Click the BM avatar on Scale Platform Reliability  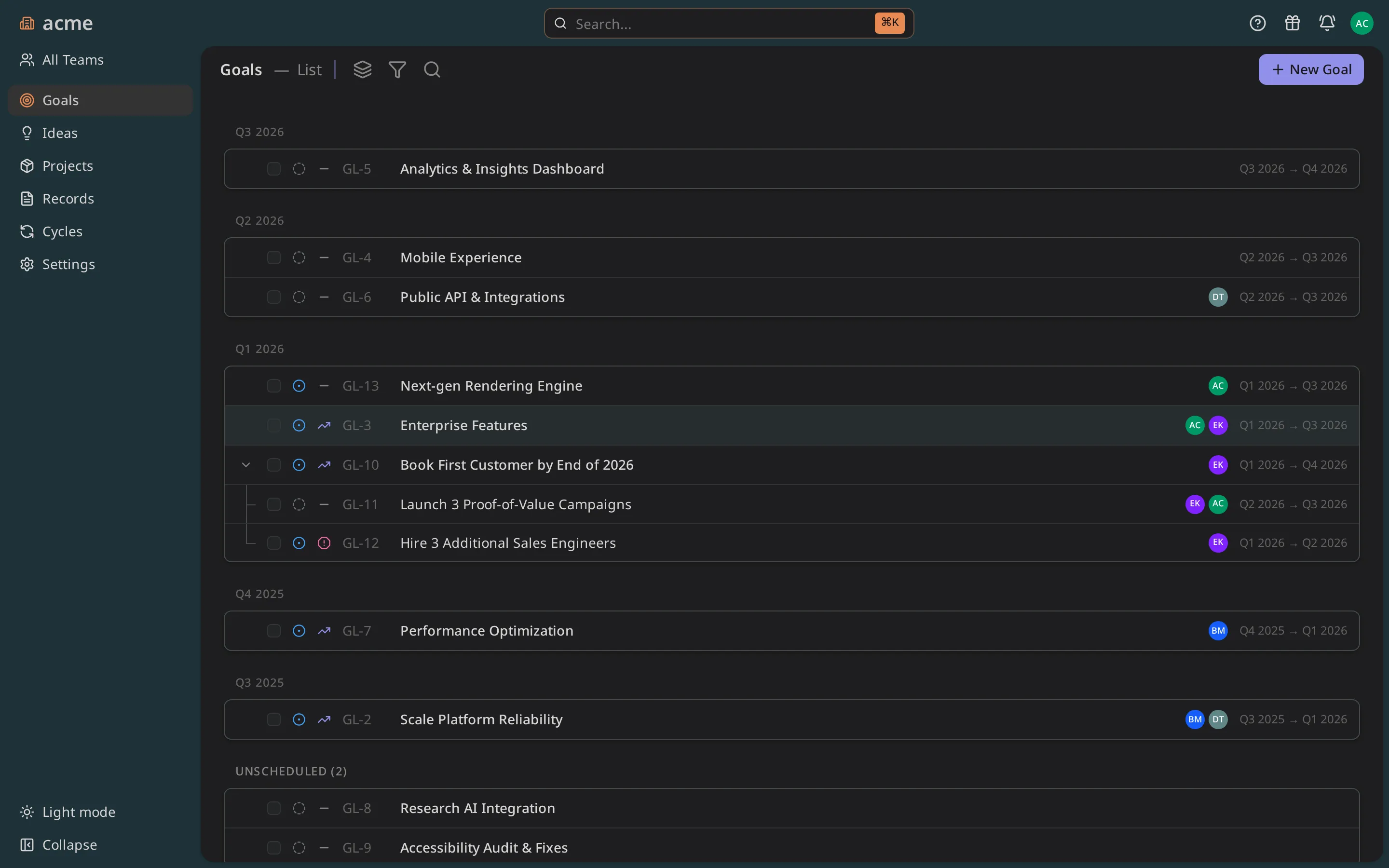[1195, 719]
